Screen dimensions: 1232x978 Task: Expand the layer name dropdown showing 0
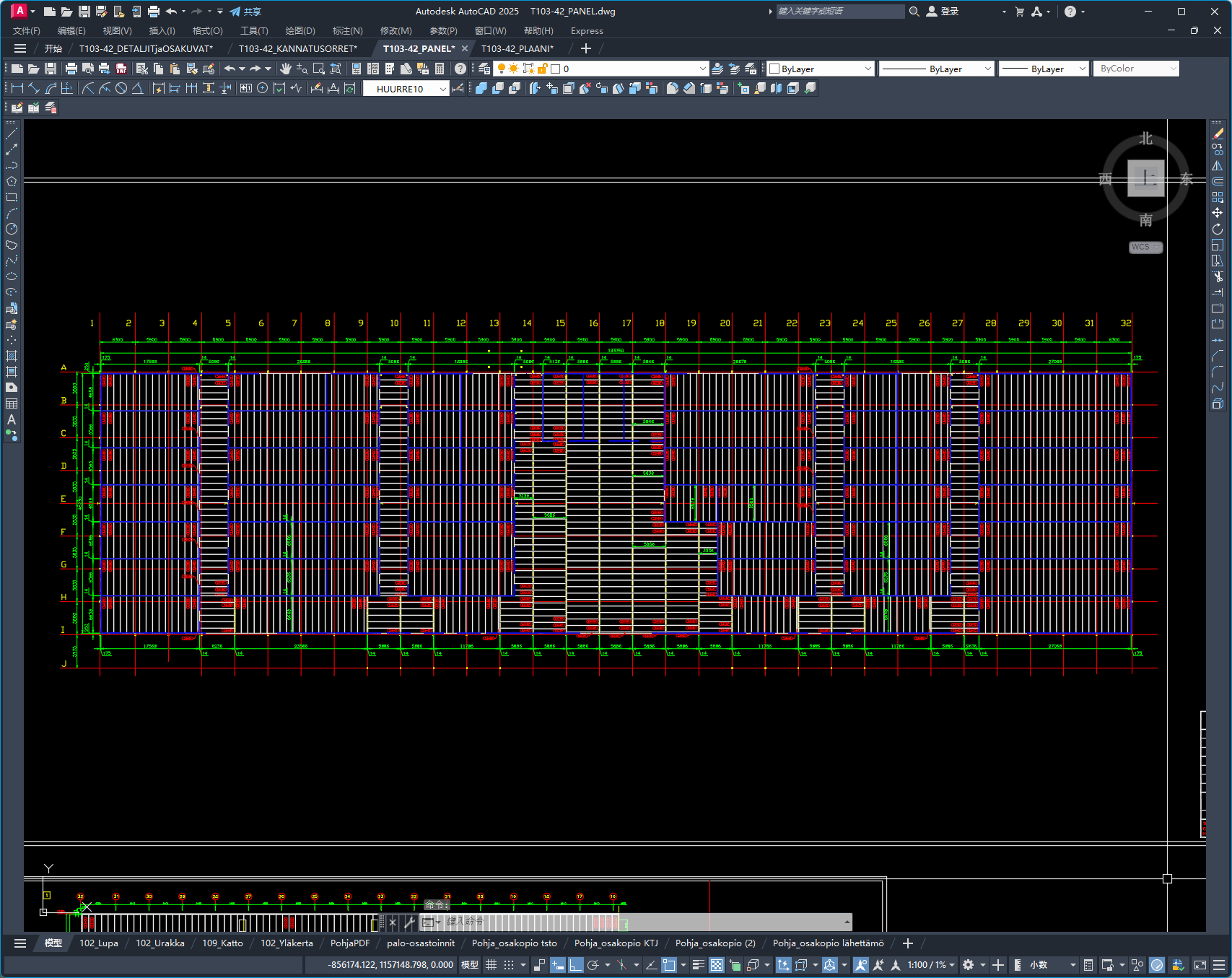pyautogui.click(x=702, y=69)
